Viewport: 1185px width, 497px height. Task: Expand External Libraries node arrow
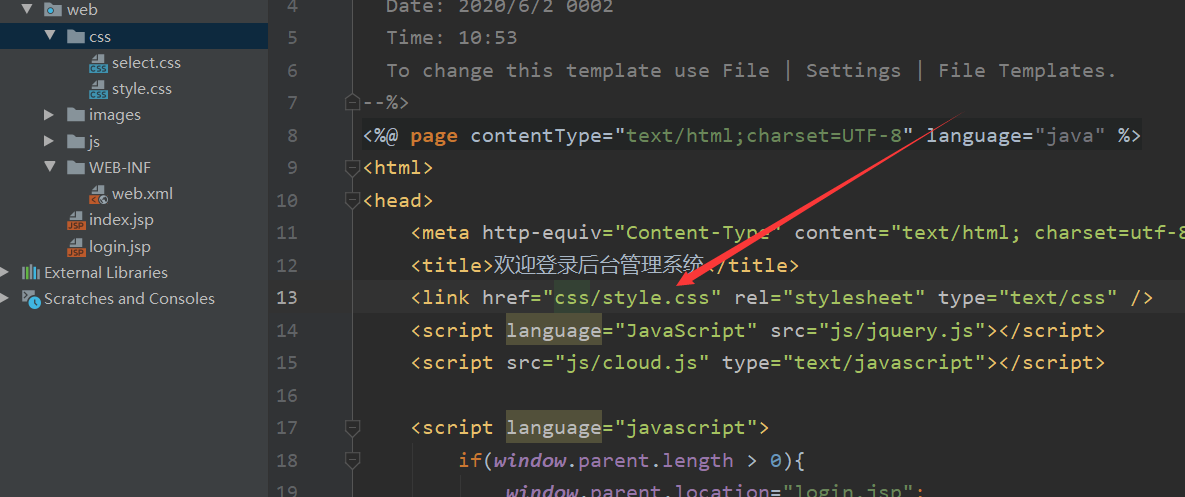(x=6, y=272)
